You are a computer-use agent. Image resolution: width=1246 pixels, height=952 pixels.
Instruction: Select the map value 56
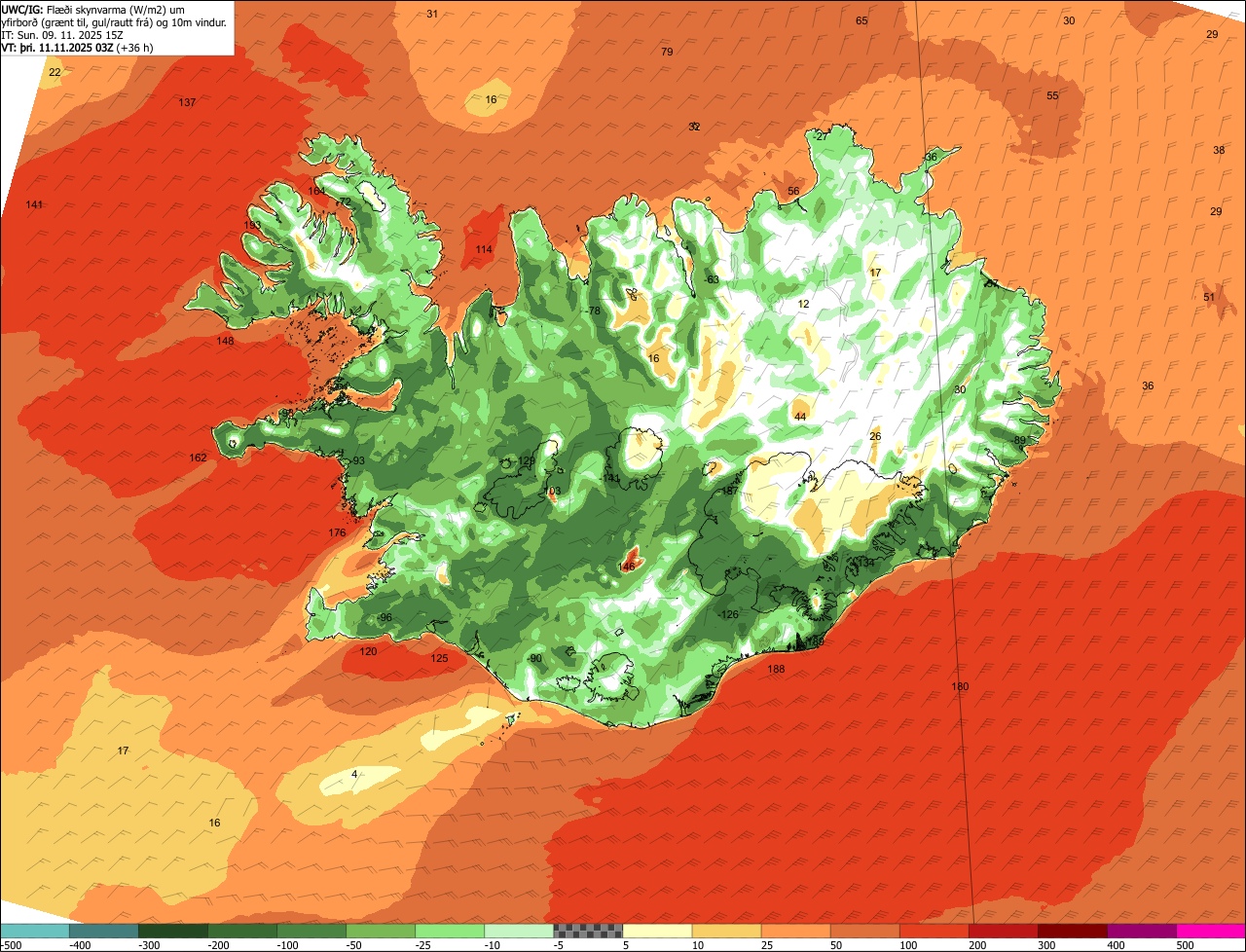click(x=793, y=191)
